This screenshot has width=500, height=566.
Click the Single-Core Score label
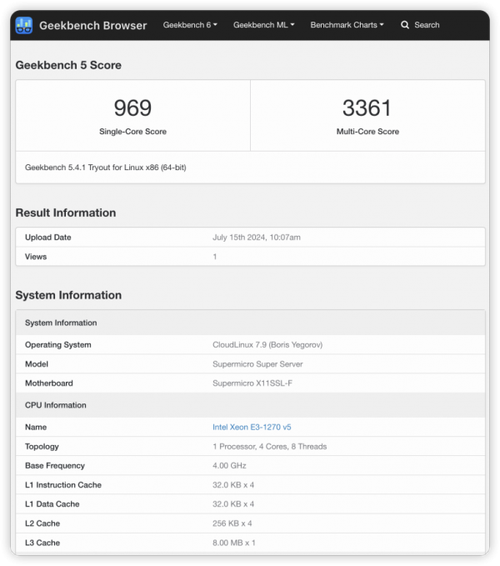133,131
